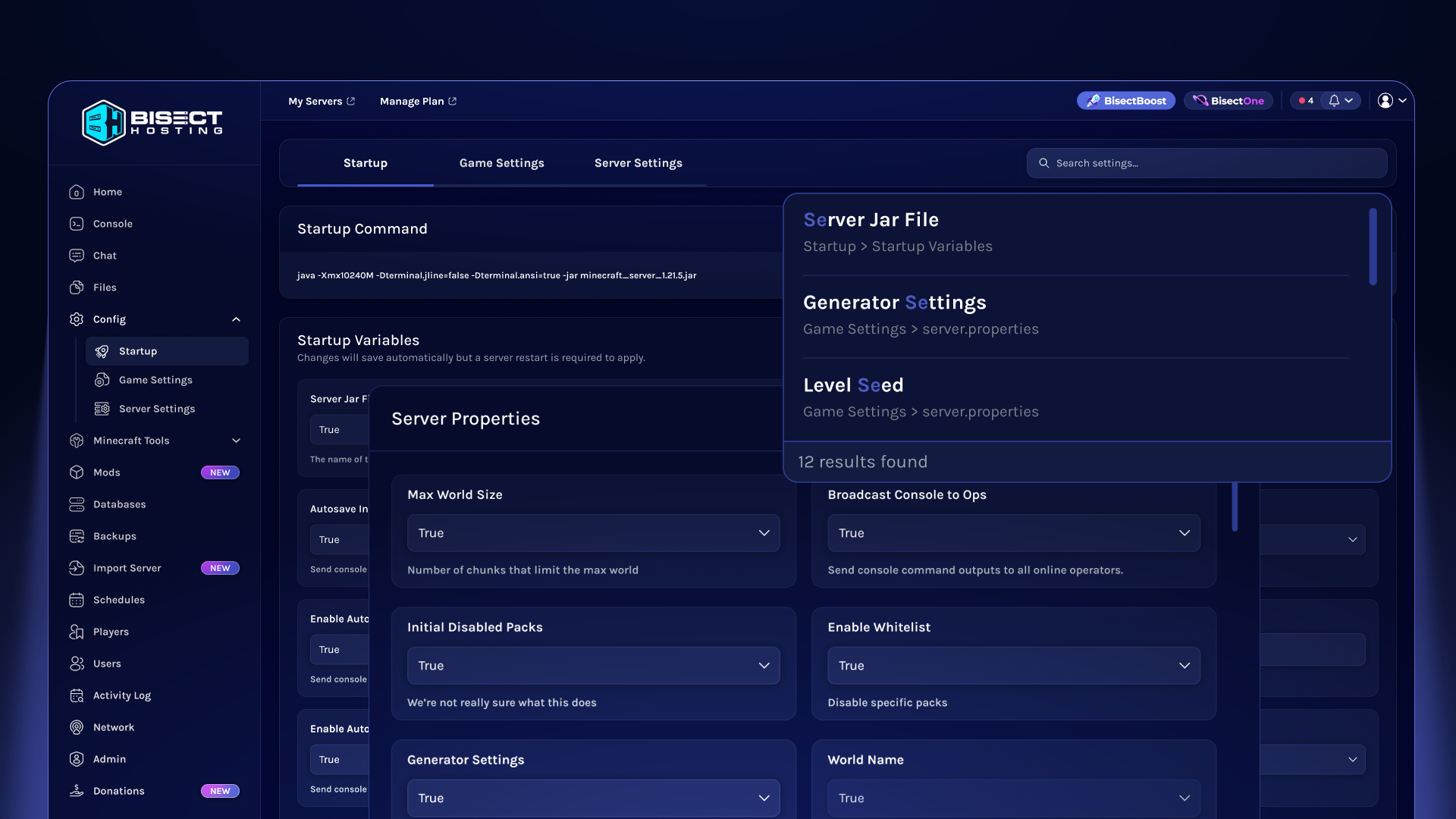The image size is (1456, 819).
Task: Open the Enable Whitelist dropdown
Action: 1014,666
